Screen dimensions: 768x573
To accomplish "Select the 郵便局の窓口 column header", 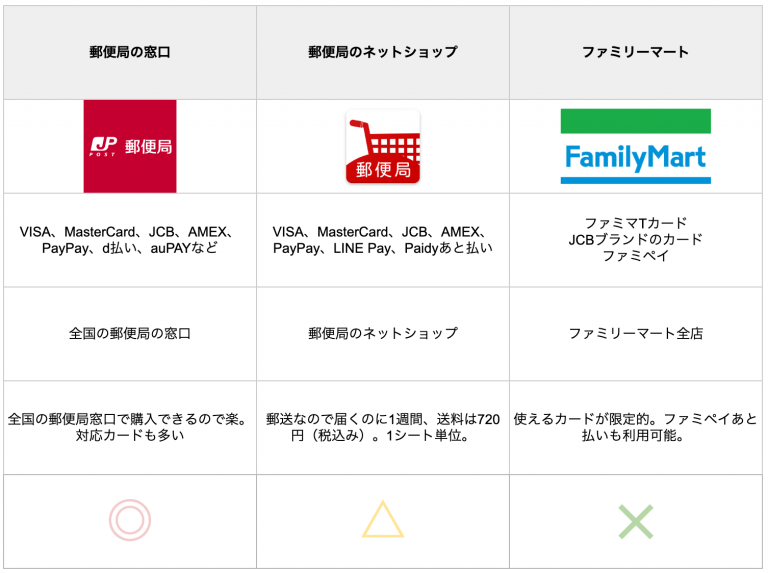I will pyautogui.click(x=130, y=52).
